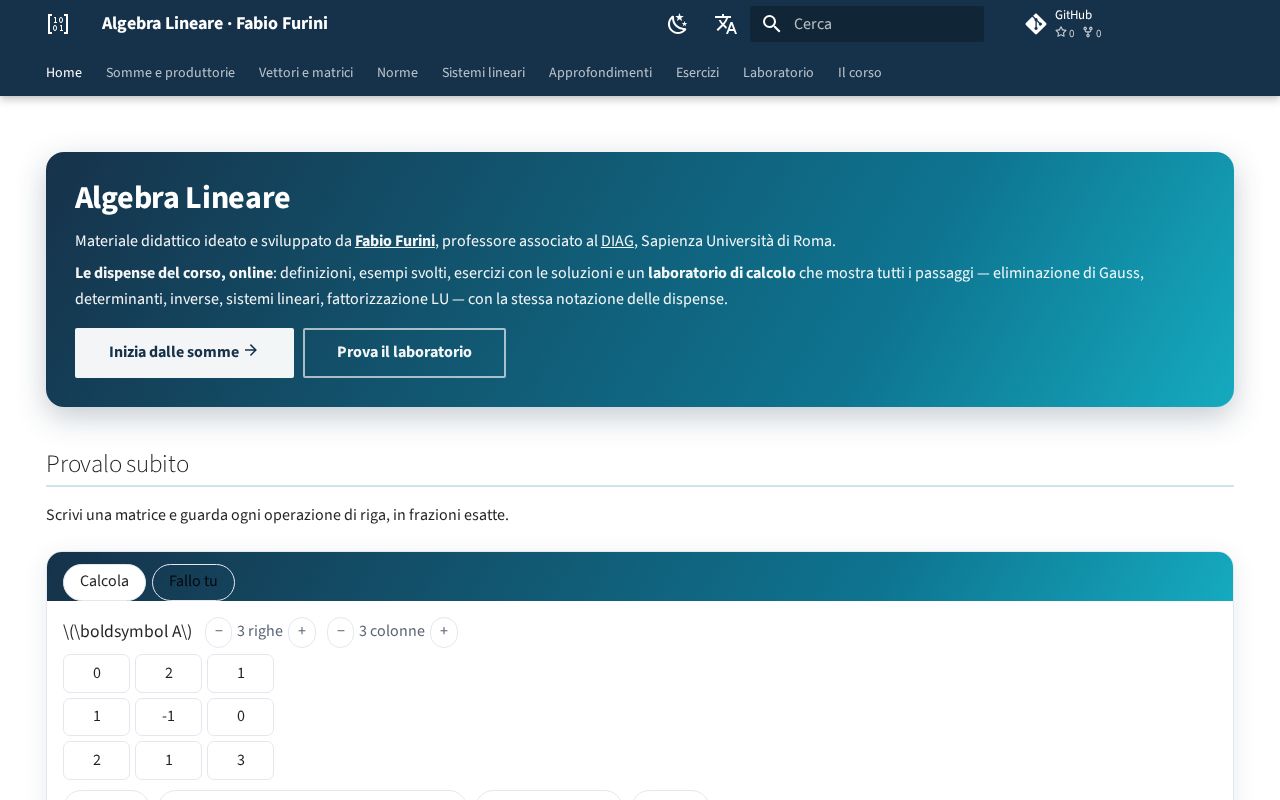Open the DIAG link
The image size is (1280, 800).
pos(617,241)
